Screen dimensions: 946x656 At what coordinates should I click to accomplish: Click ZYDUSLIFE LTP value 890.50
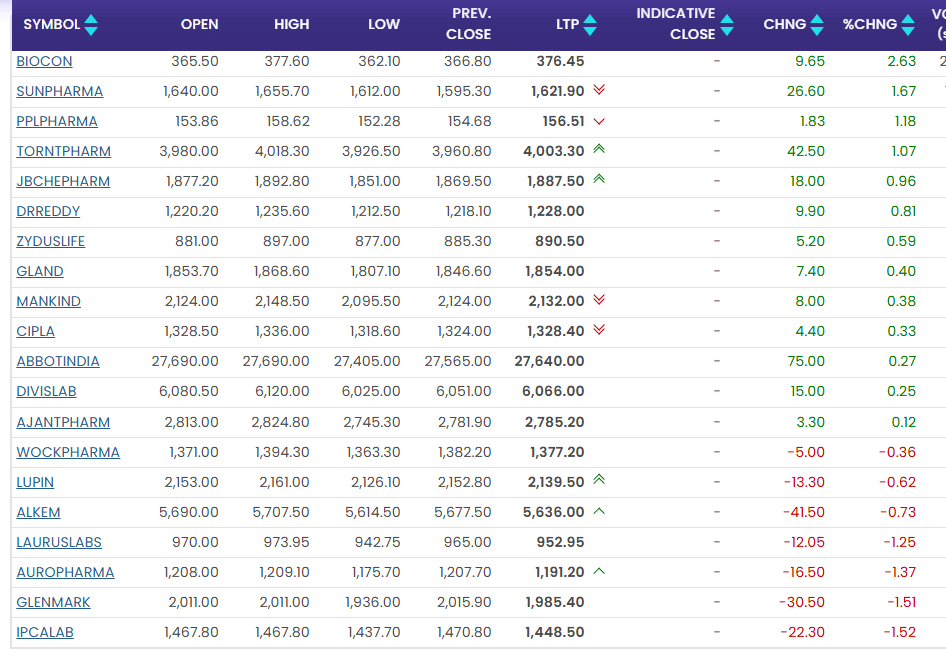[x=560, y=241]
